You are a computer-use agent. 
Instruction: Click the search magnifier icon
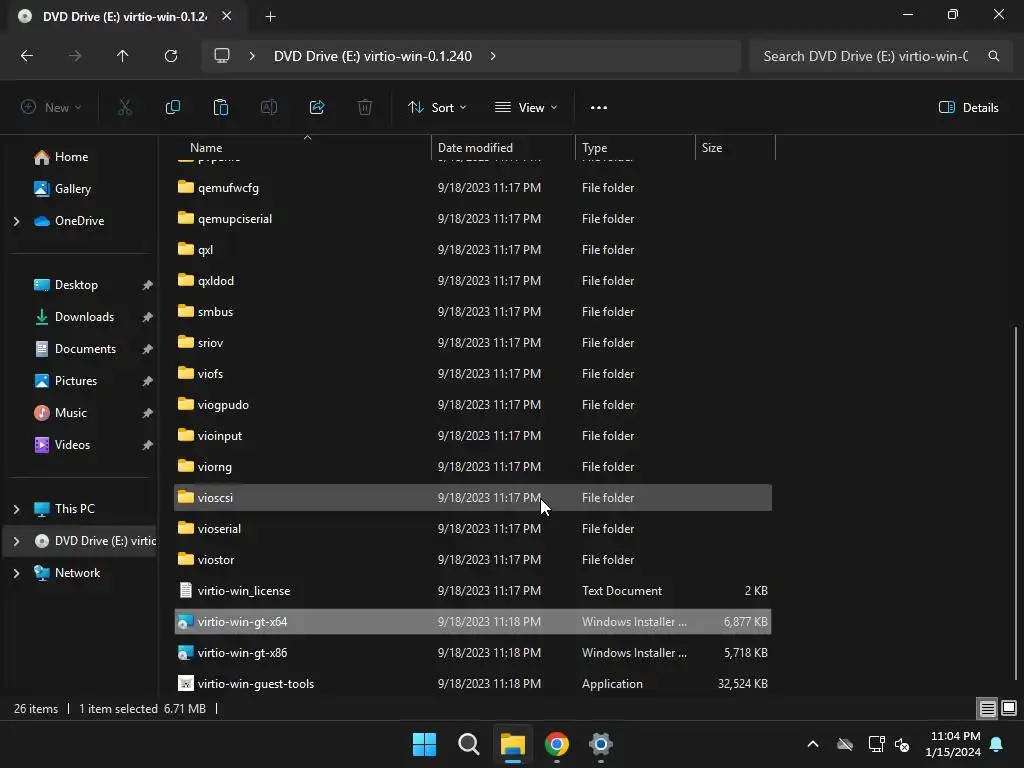(994, 56)
